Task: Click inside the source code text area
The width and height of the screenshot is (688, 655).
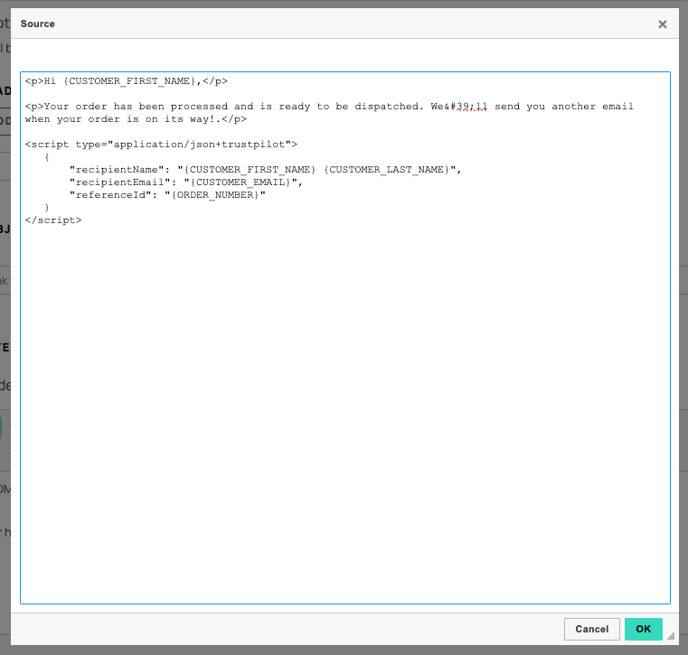Action: coord(345,338)
